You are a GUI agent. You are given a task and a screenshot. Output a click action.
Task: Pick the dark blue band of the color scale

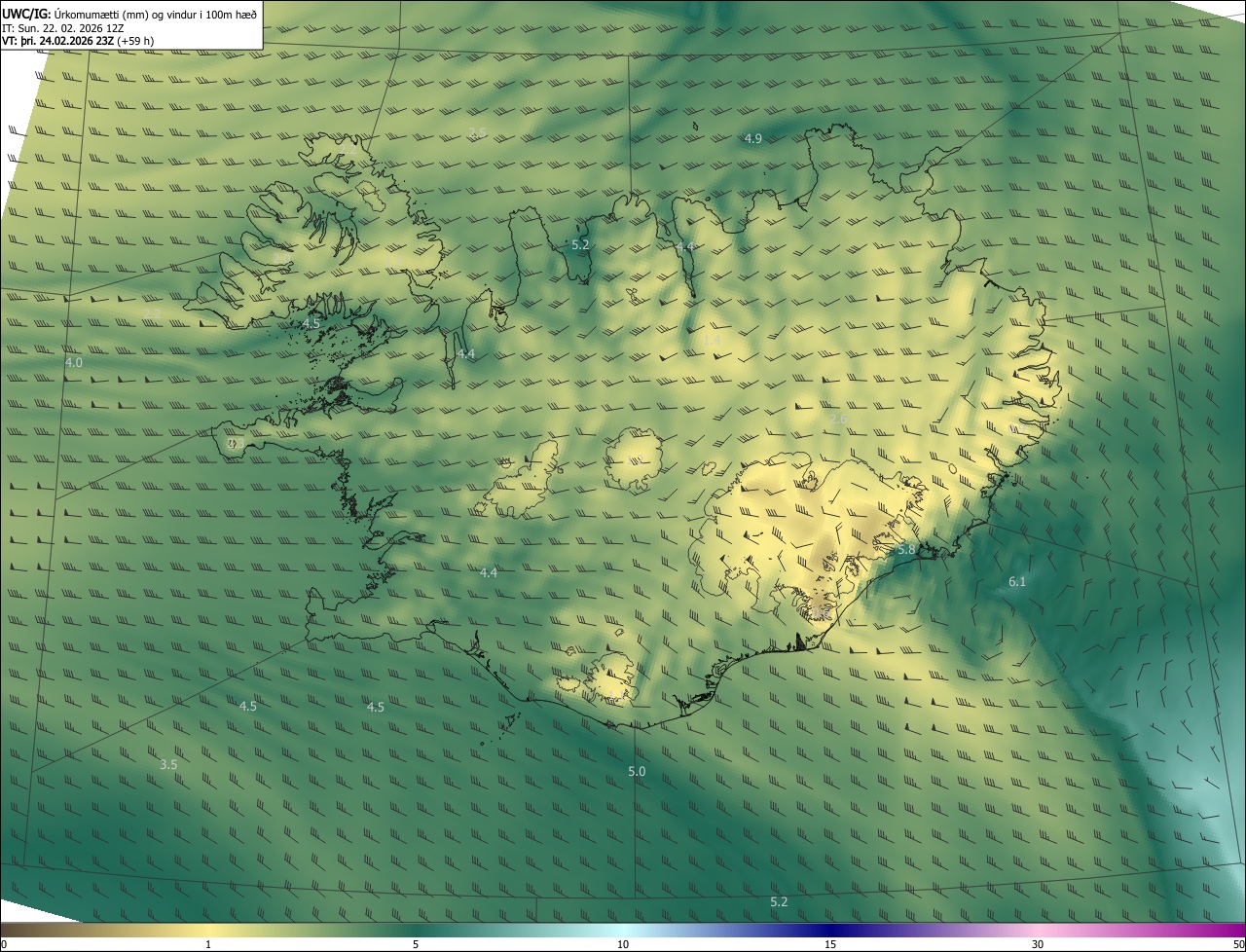[x=830, y=930]
